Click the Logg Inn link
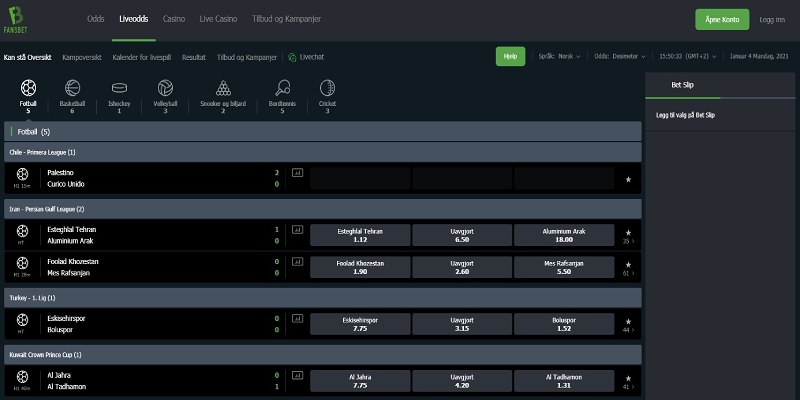This screenshot has width=800, height=400. [772, 20]
